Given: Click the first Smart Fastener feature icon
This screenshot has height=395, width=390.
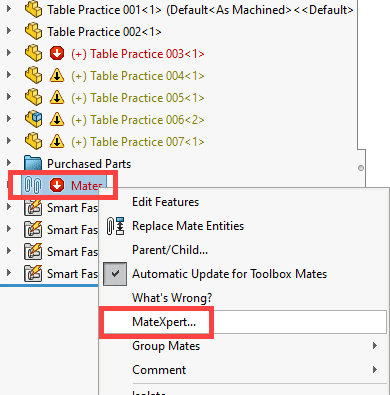Looking at the screenshot, I should point(33,208).
